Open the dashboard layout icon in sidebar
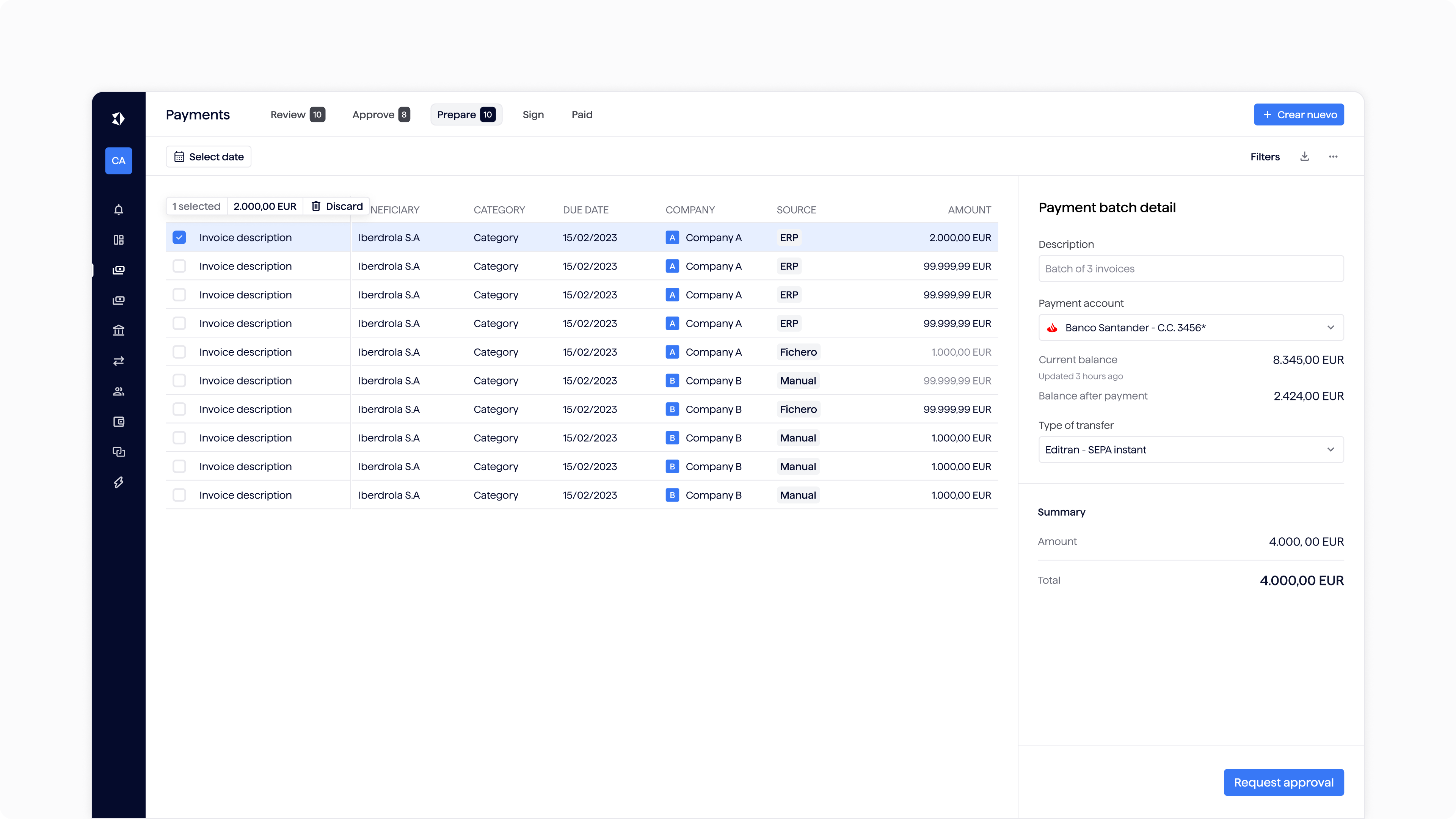 (x=118, y=240)
